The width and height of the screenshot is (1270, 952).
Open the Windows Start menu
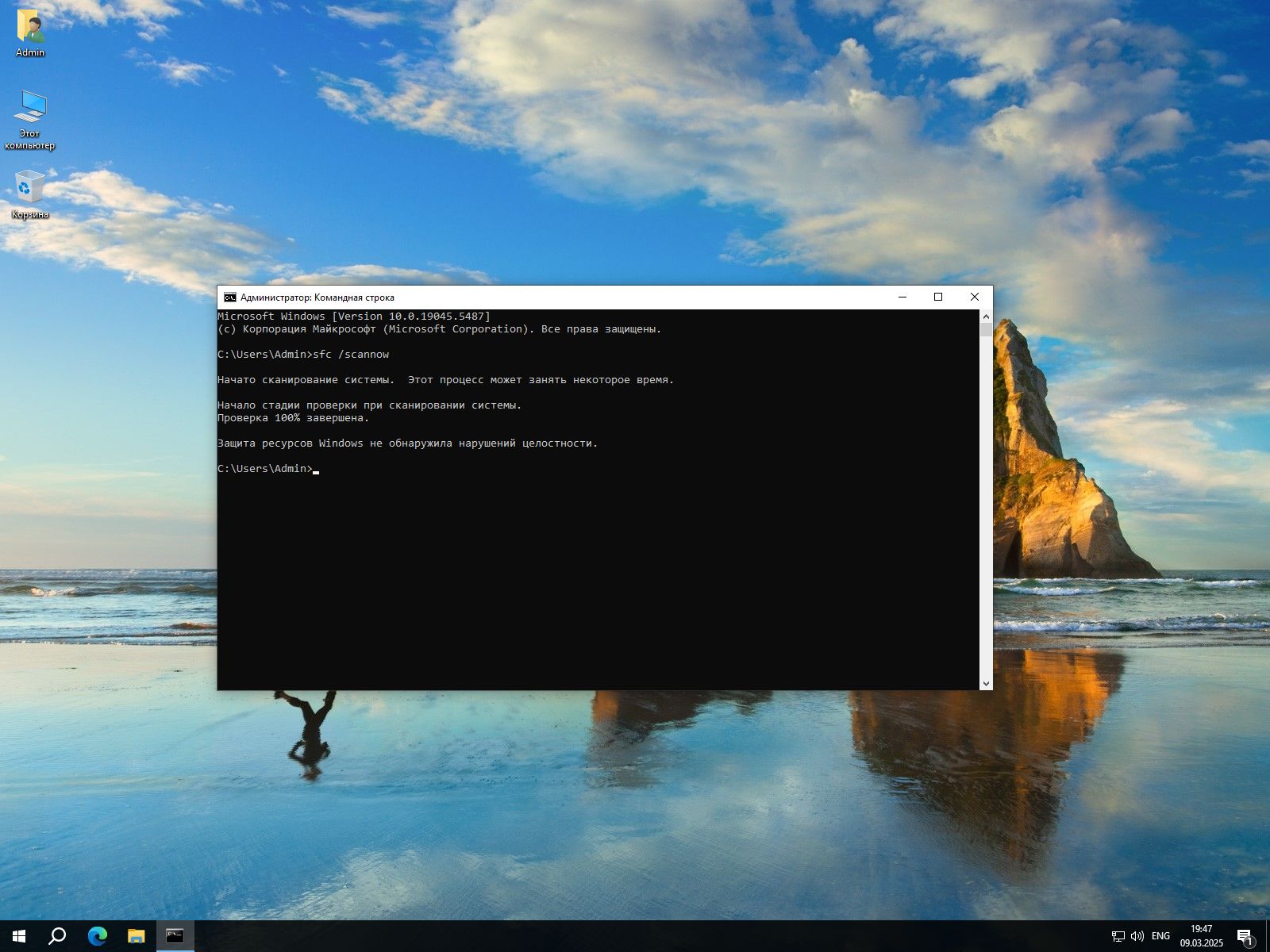click(x=19, y=936)
